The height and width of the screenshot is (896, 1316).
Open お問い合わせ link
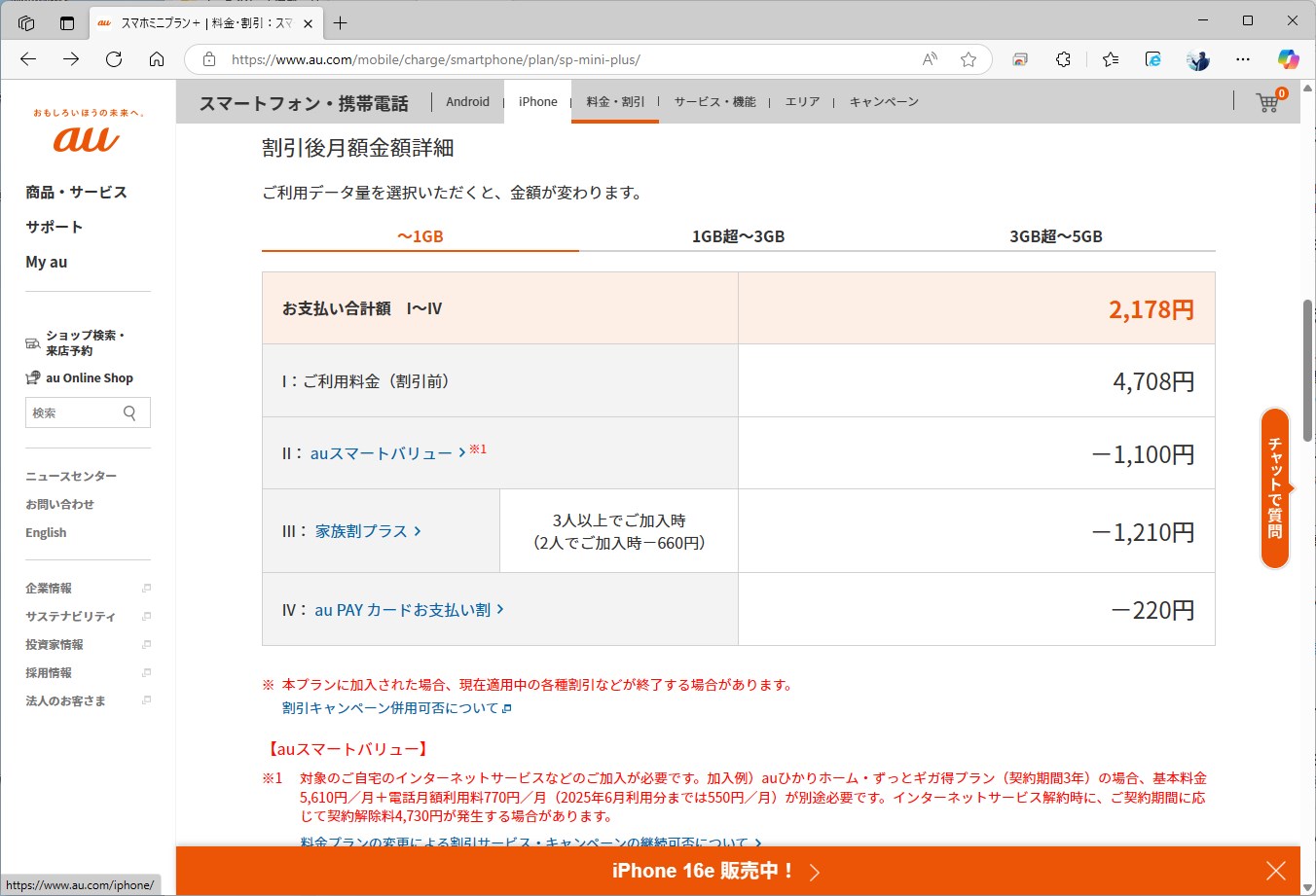[x=59, y=504]
